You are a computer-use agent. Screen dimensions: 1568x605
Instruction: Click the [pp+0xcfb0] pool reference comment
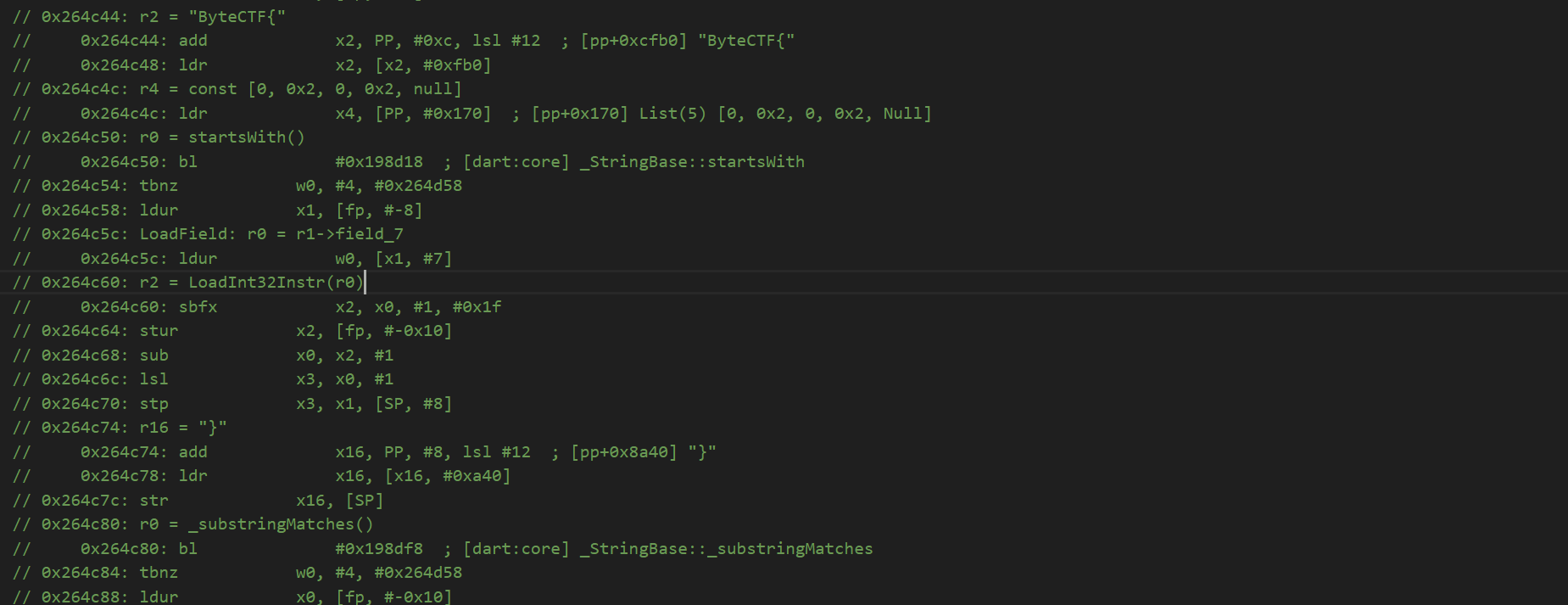tap(633, 41)
